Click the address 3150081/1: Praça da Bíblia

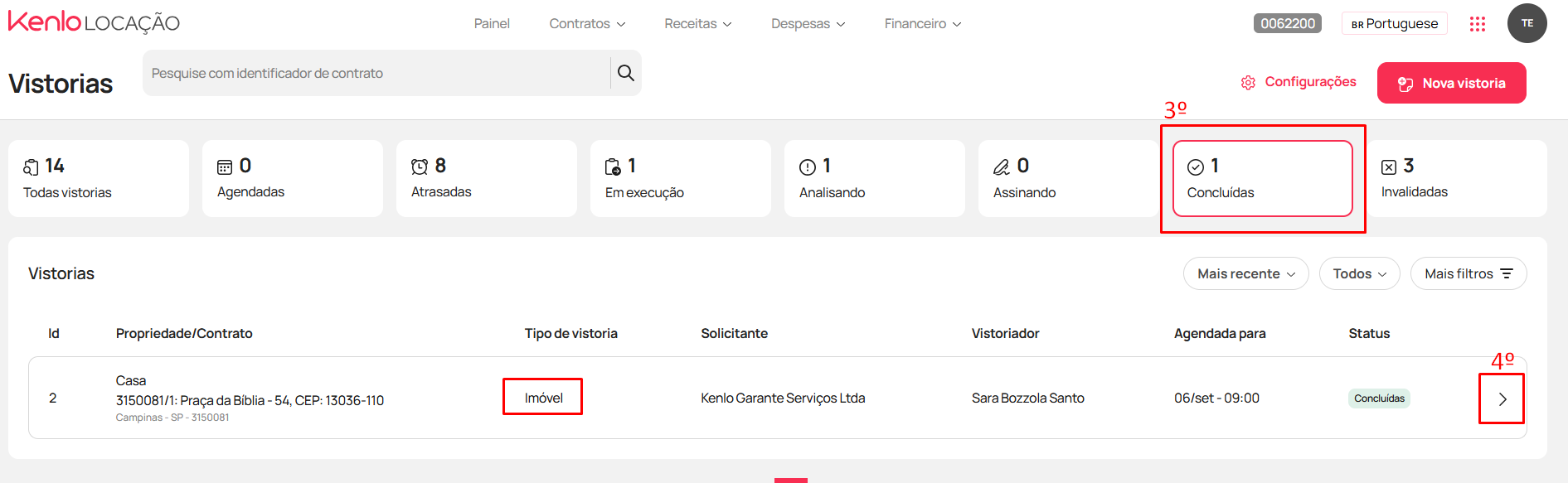(250, 400)
